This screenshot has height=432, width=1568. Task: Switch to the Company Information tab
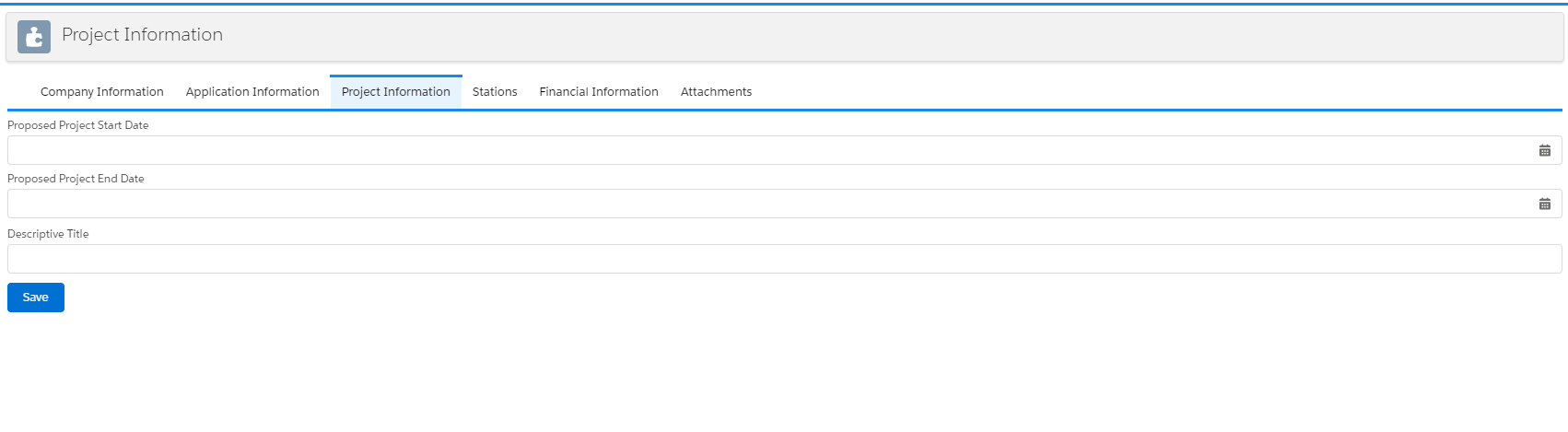(x=101, y=92)
